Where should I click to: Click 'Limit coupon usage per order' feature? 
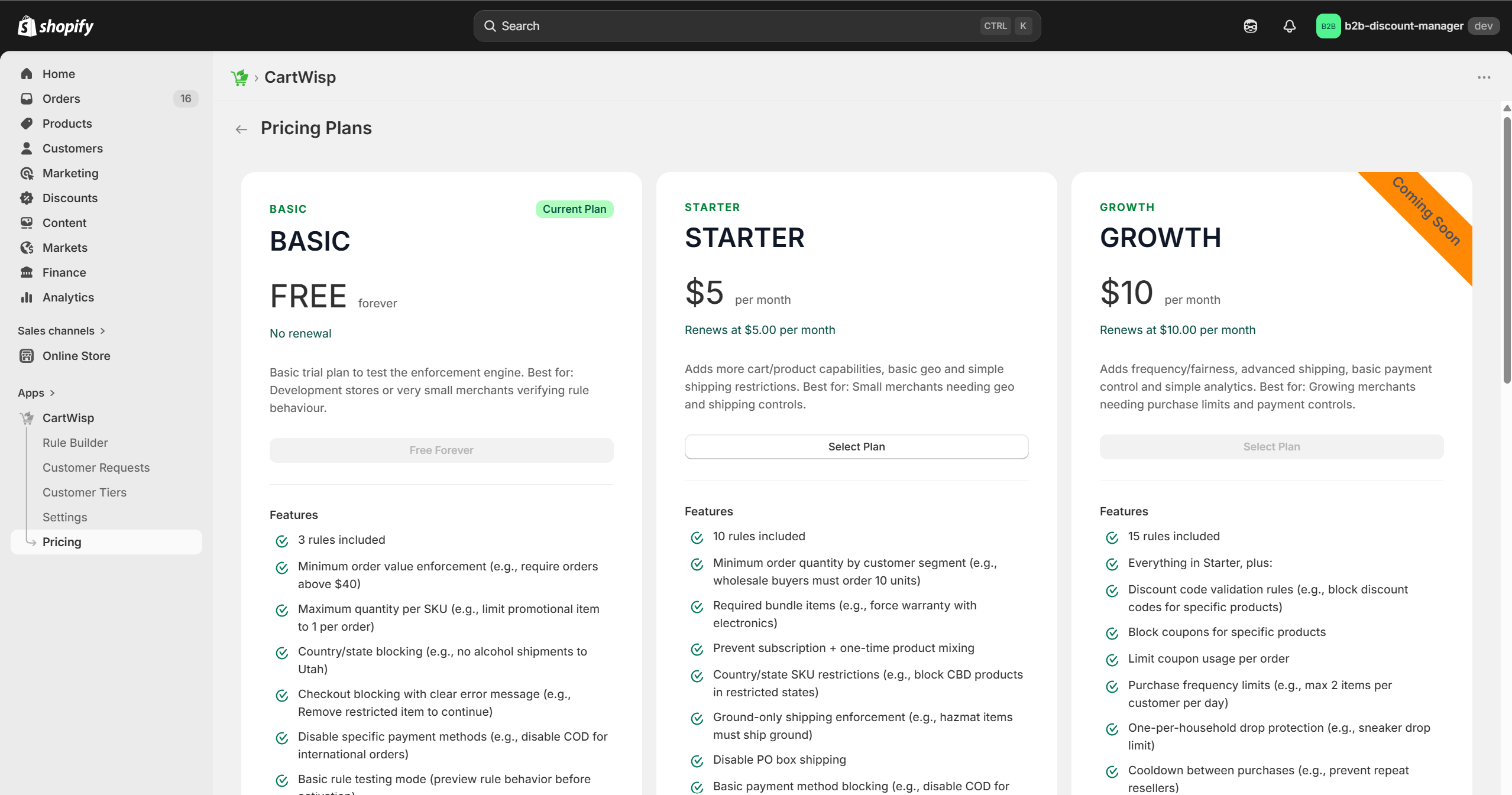[x=1209, y=658]
